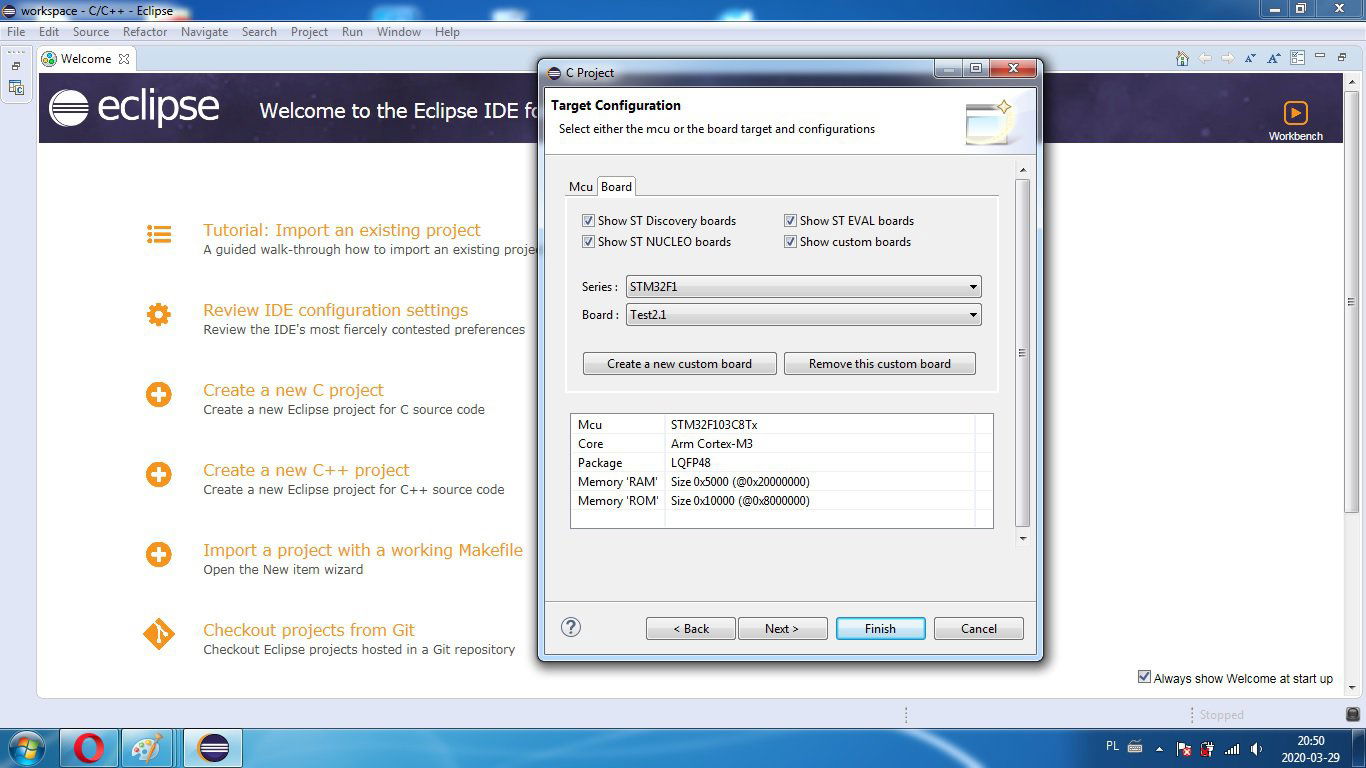This screenshot has height=768, width=1366.
Task: Open the Help menu
Action: 447,32
